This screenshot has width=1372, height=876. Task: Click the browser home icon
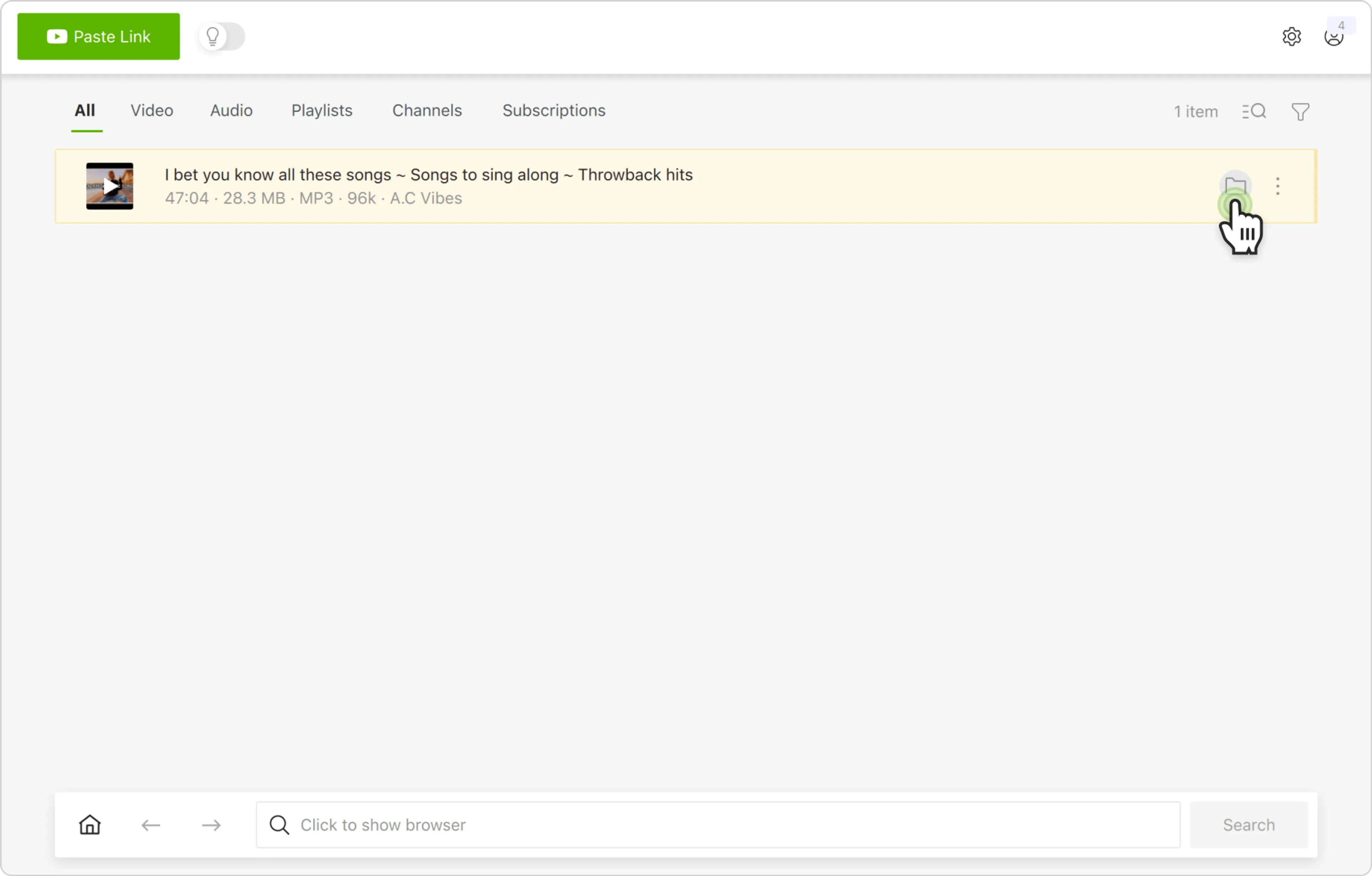pos(90,825)
